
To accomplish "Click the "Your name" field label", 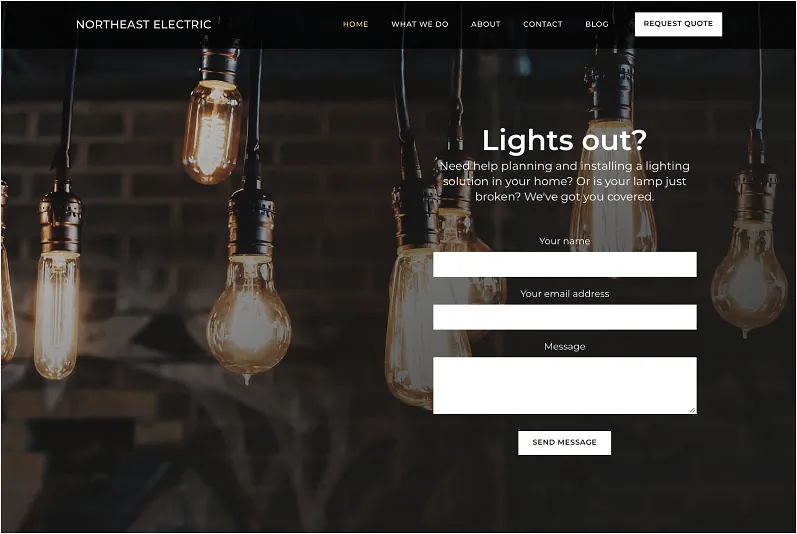I will coord(565,241).
